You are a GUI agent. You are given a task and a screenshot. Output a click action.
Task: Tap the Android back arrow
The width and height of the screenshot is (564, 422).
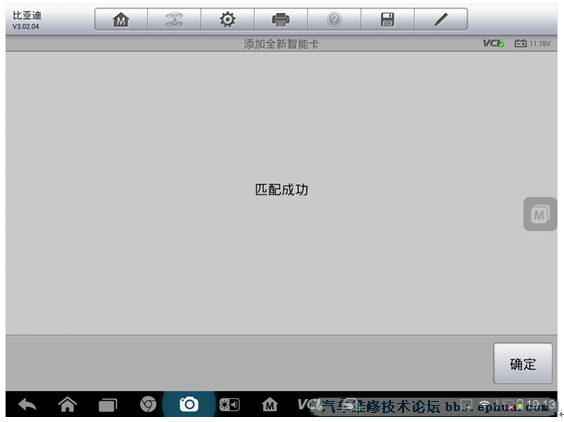coord(27,405)
